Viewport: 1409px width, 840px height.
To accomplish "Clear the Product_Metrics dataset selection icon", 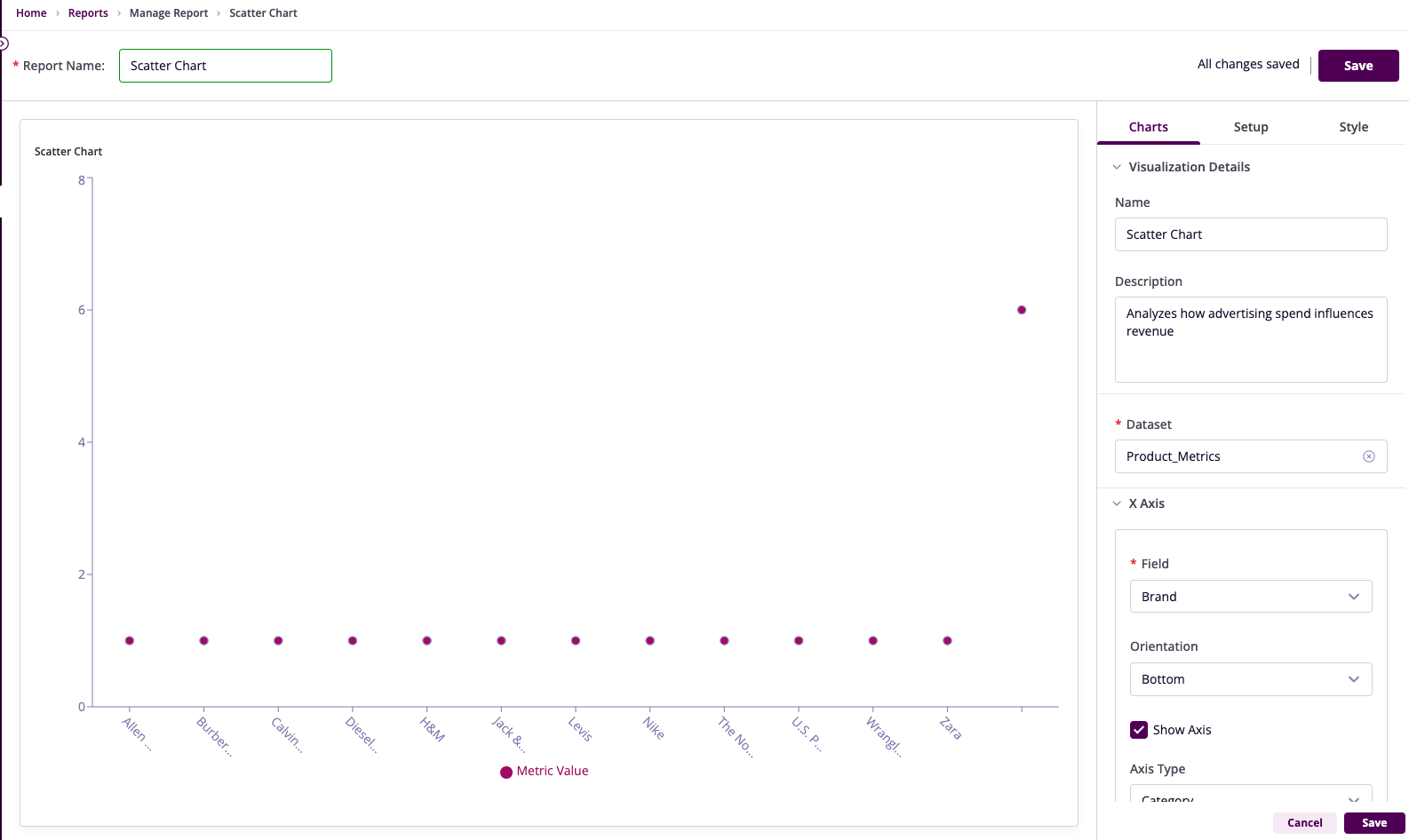I will pyautogui.click(x=1369, y=456).
